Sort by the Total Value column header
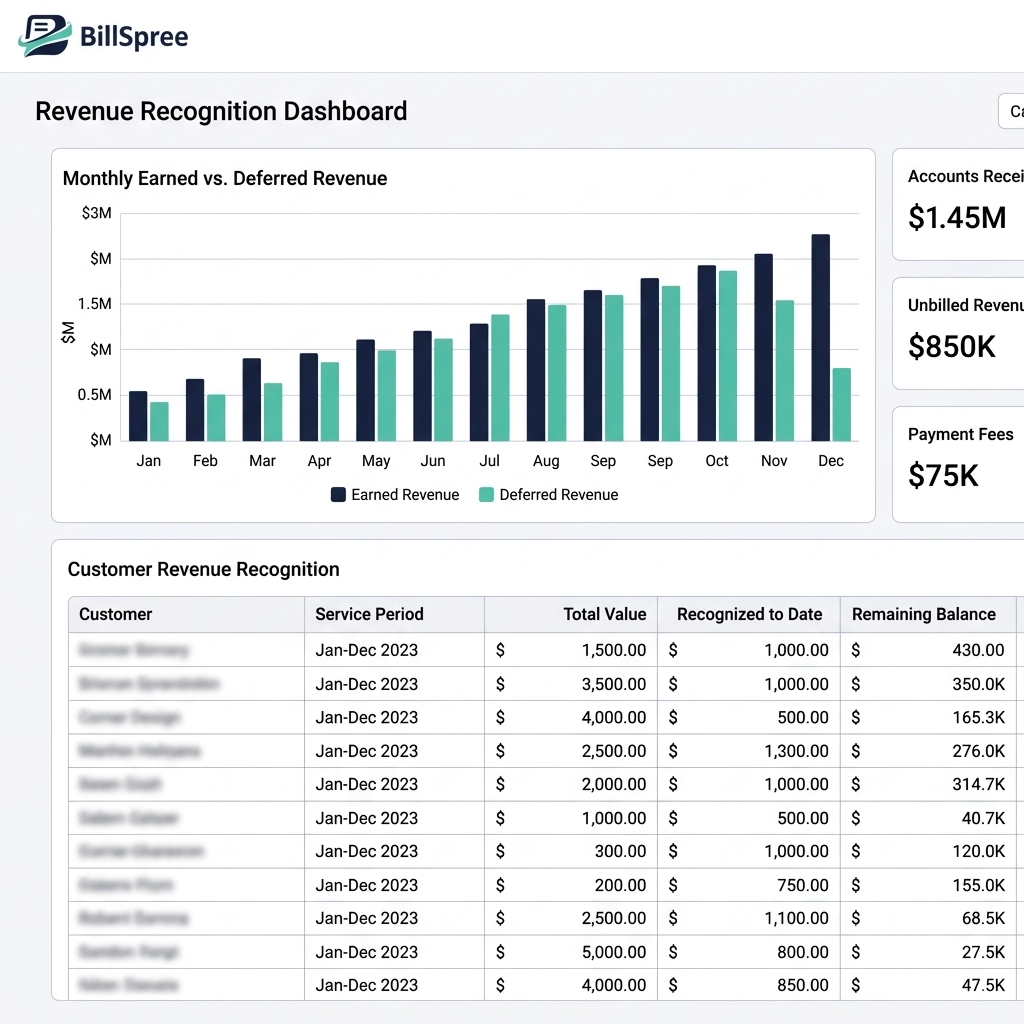 click(x=571, y=614)
